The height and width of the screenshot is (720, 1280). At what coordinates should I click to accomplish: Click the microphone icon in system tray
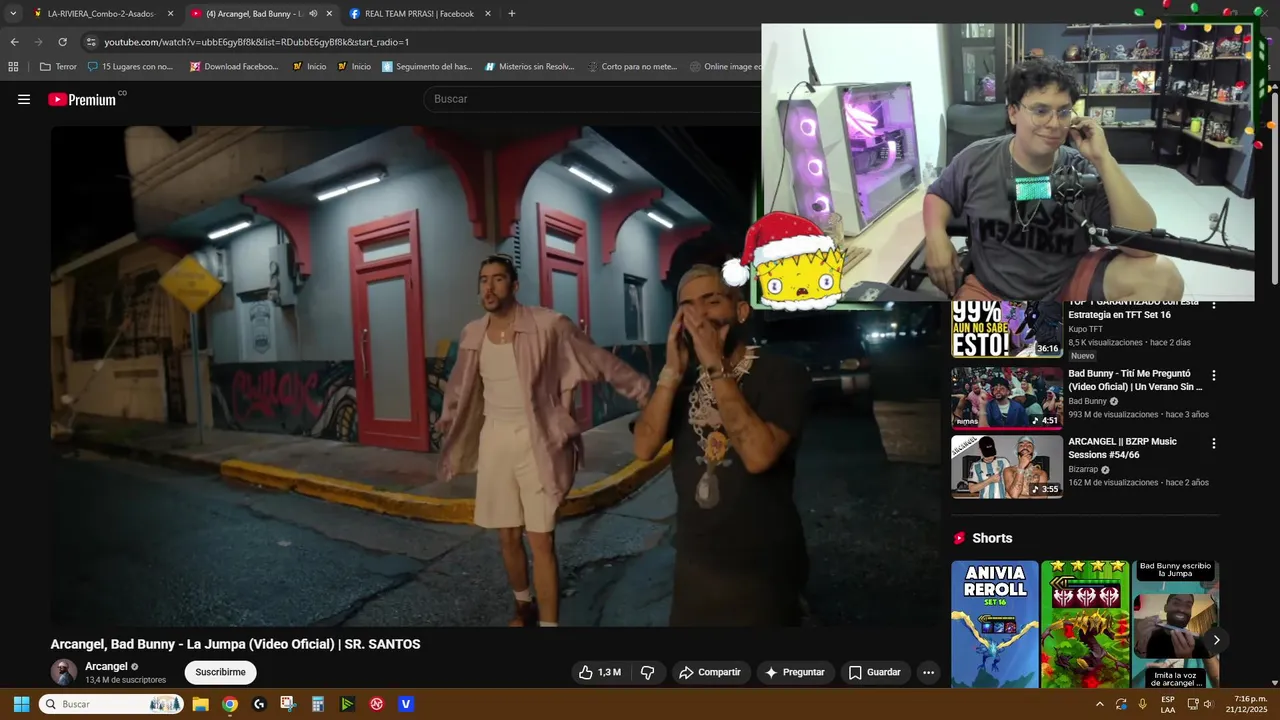click(1142, 704)
